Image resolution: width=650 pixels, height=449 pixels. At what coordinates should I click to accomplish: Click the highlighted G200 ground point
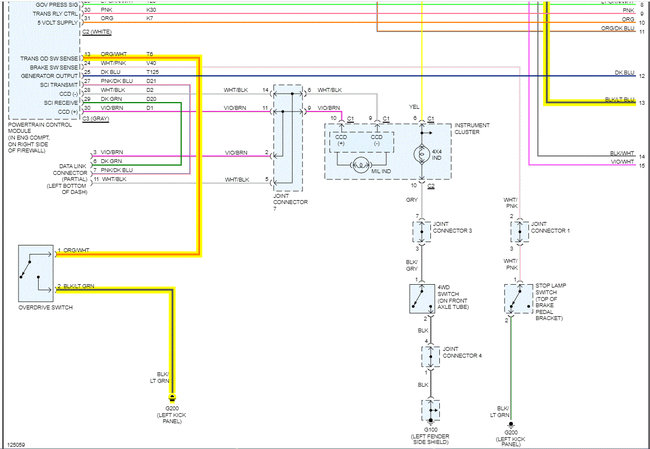[172, 398]
